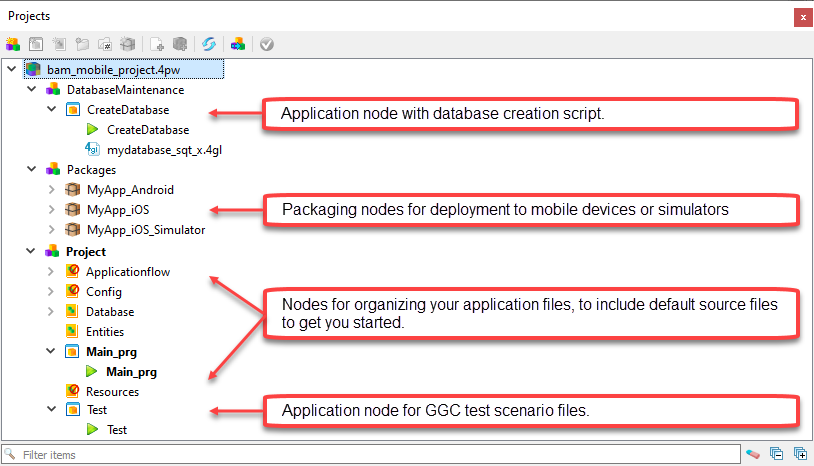Collapse the Main_prg application node
The image size is (814, 466).
point(52,352)
